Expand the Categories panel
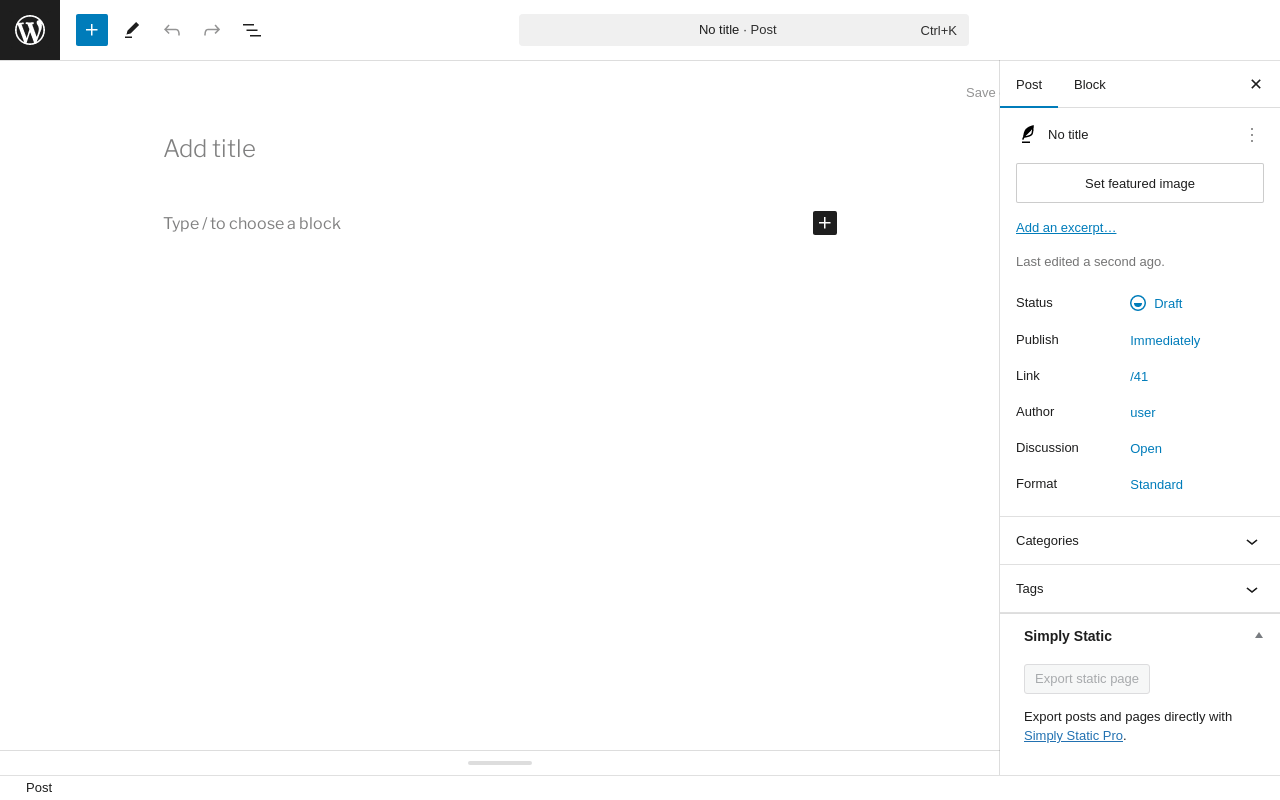This screenshot has height=800, width=1280. (1140, 541)
